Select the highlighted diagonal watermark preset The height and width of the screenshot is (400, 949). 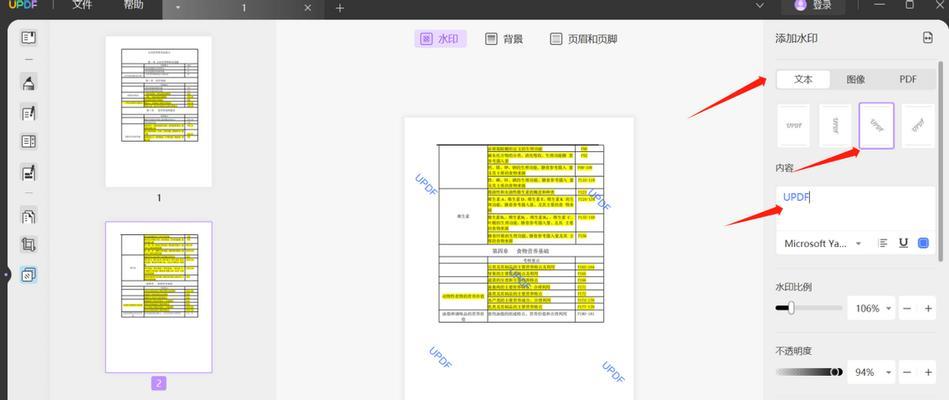[x=876, y=126]
